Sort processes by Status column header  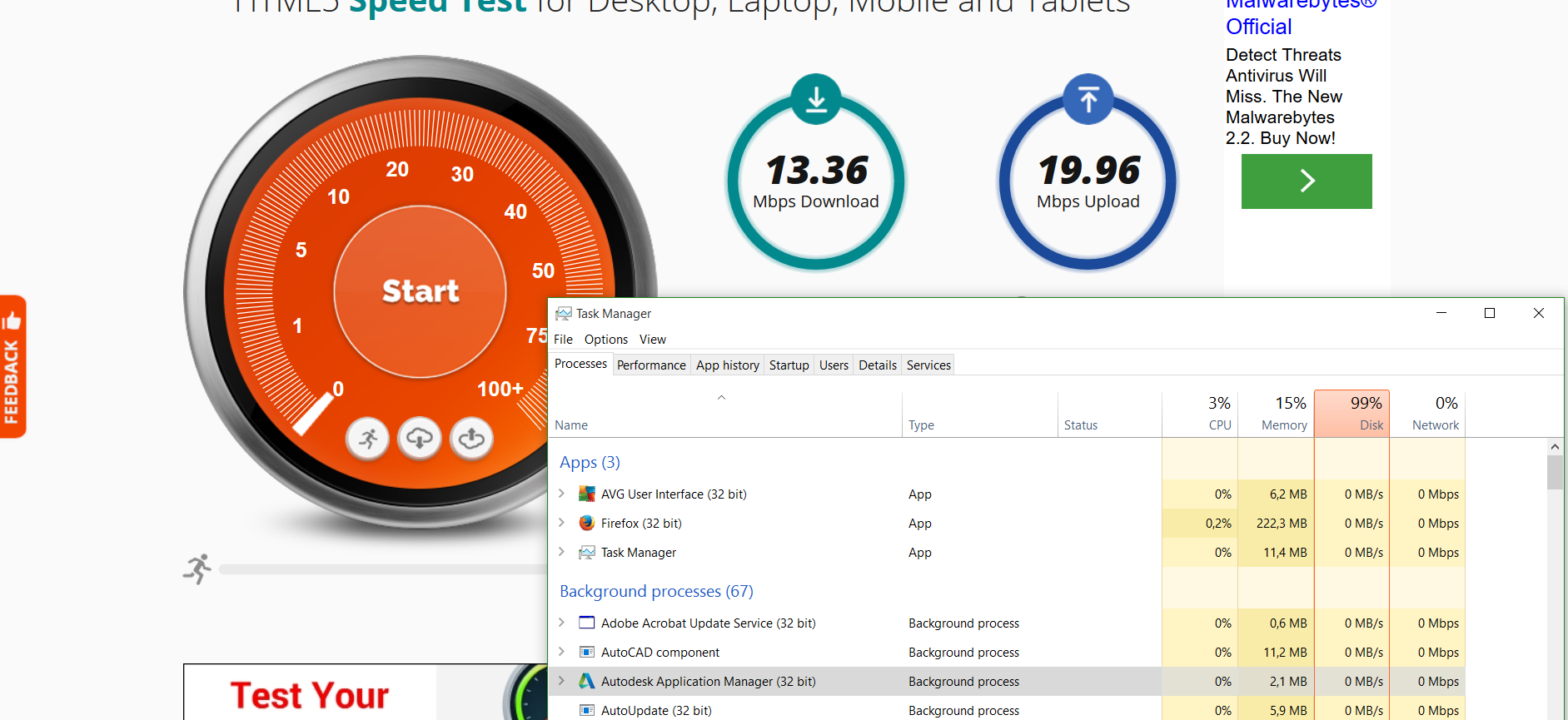coord(1110,414)
